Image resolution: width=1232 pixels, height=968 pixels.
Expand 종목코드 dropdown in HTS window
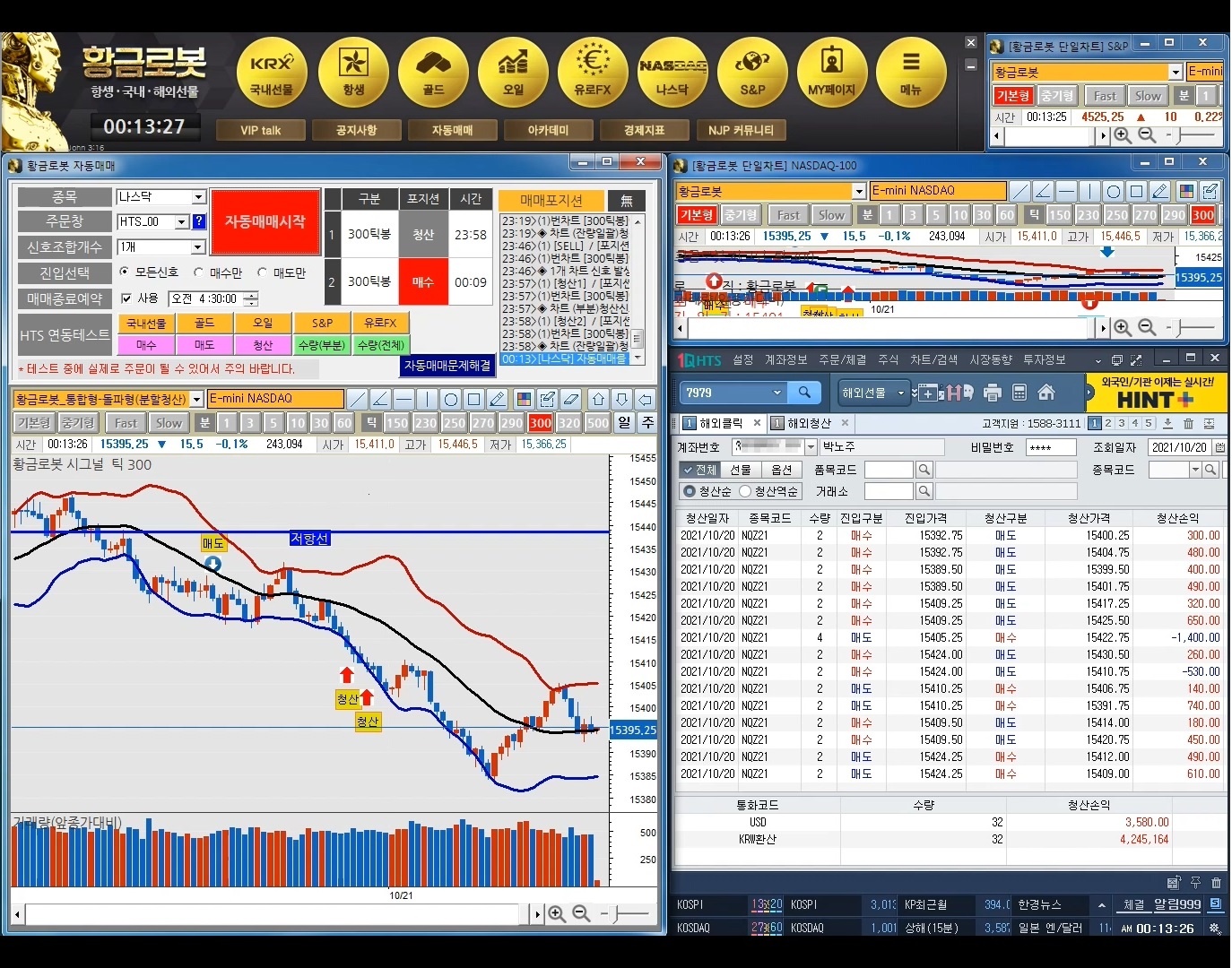click(1195, 470)
